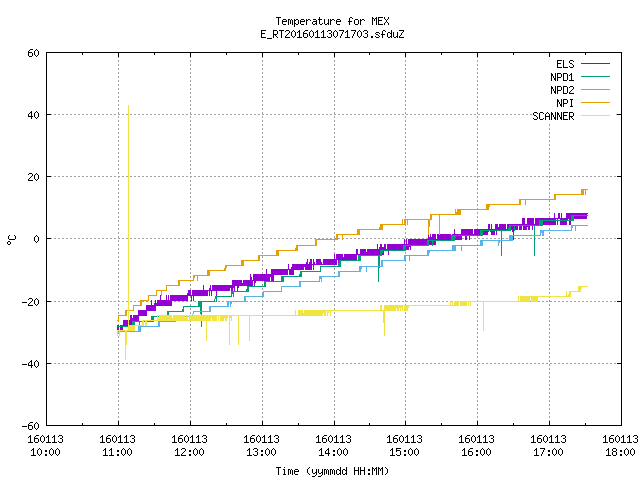
Task: Pick the green NPD1 legend line sample
Action: coord(595,77)
